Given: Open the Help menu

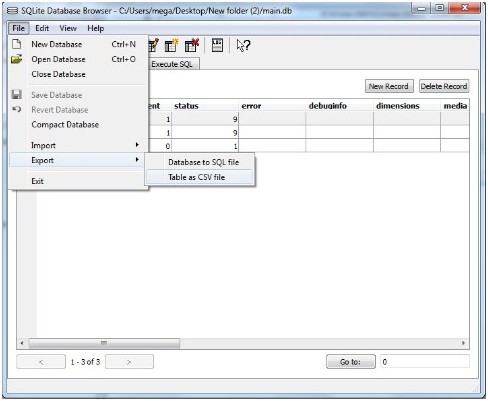Looking at the screenshot, I should (96, 28).
